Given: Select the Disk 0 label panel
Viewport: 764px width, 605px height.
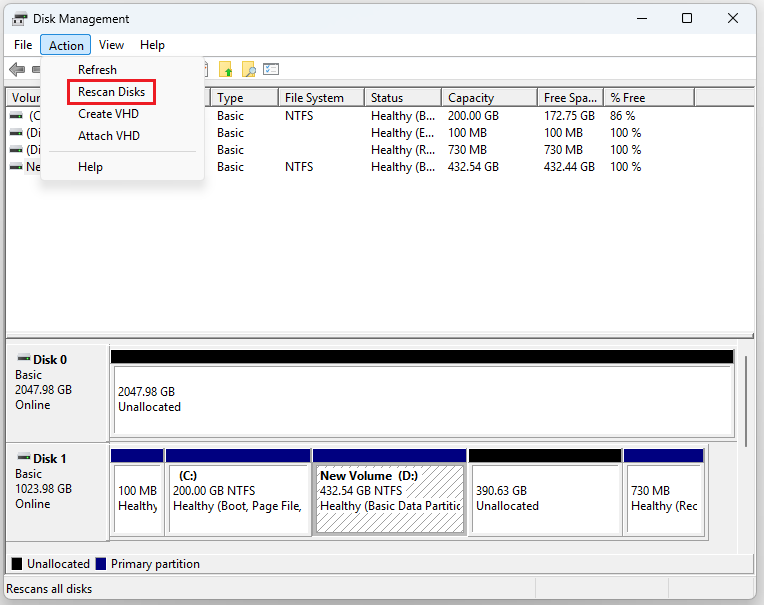Looking at the screenshot, I should point(57,392).
